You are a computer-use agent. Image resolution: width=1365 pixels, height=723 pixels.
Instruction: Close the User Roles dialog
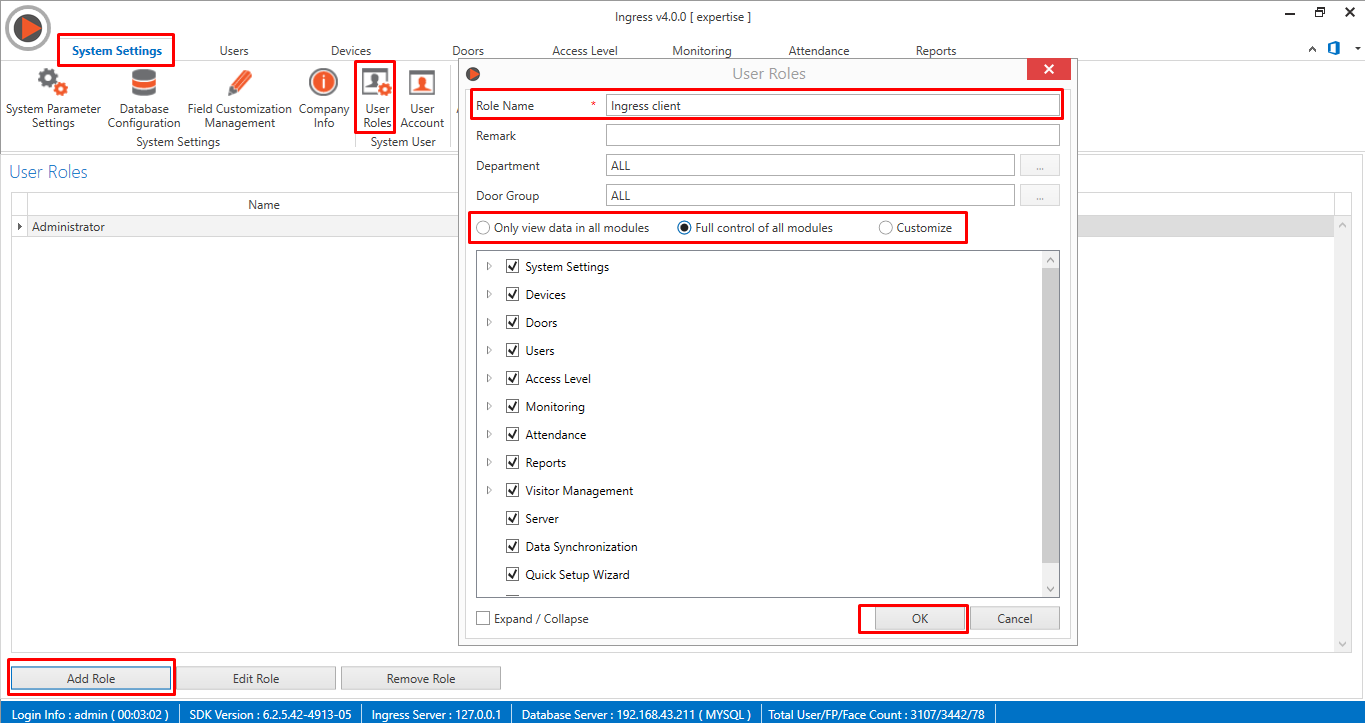coord(1048,70)
